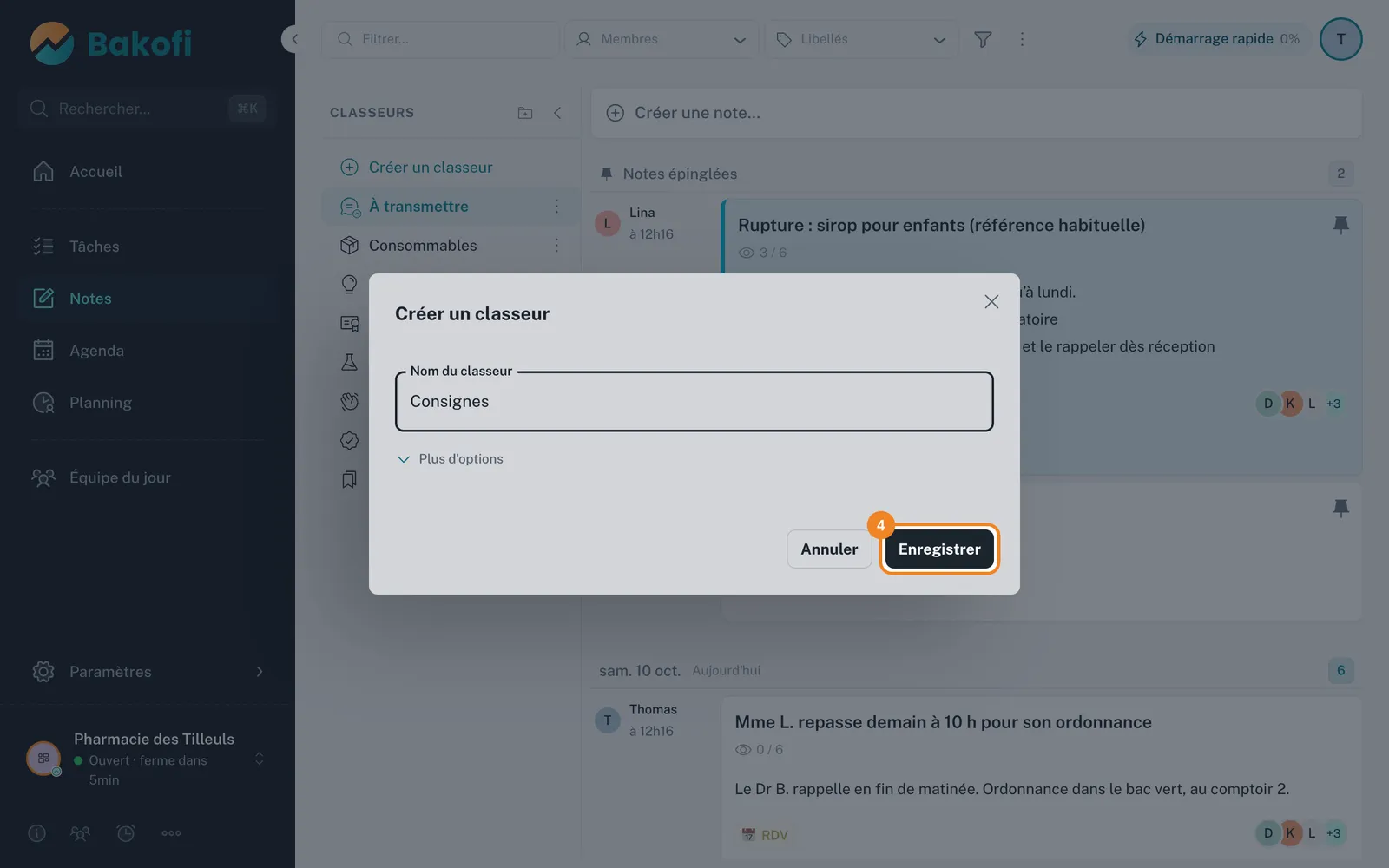Open Équipe du jour
Viewport: 1389px width, 868px height.
(x=148, y=477)
